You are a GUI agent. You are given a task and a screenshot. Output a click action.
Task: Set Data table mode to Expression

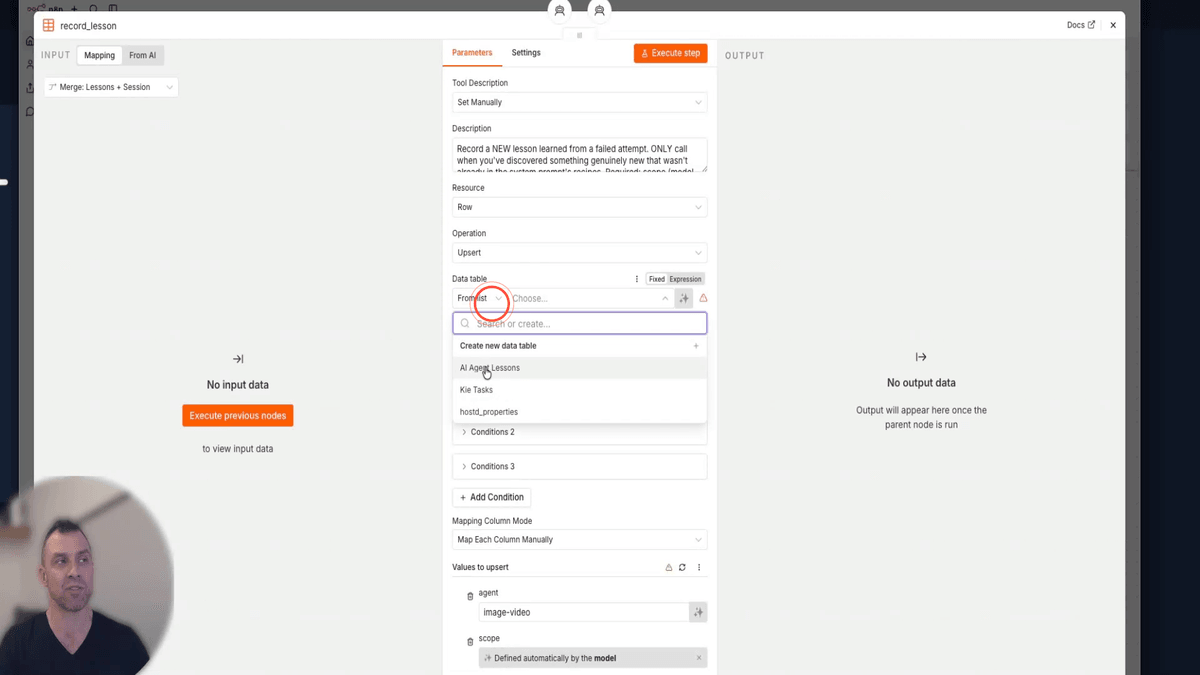(685, 279)
